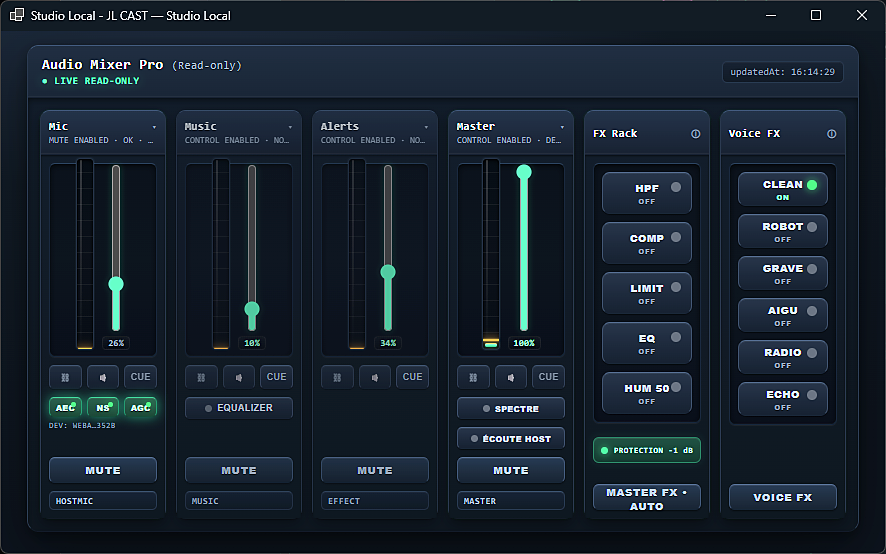This screenshot has width=886, height=554.
Task: Click the Studio Local app icon in title bar
Action: (x=17, y=15)
